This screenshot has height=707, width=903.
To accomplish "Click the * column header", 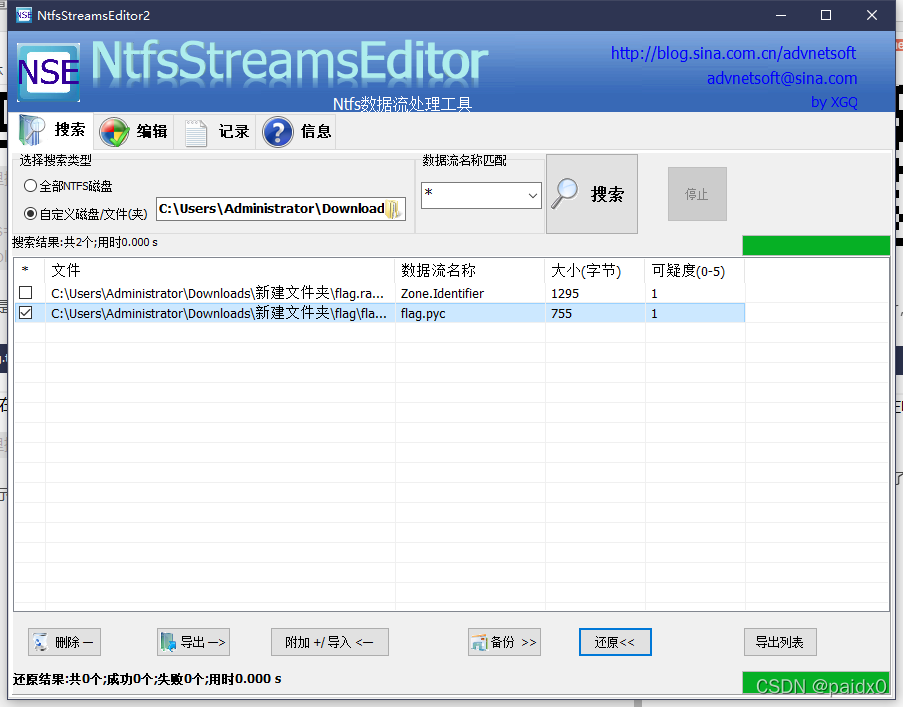I will 29,271.
